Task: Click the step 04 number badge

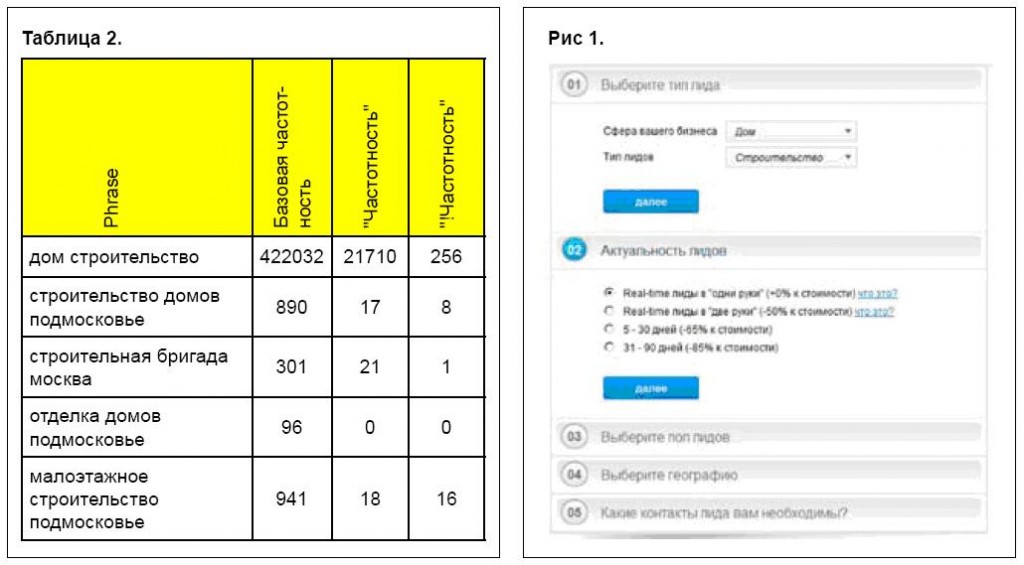Action: tap(574, 474)
